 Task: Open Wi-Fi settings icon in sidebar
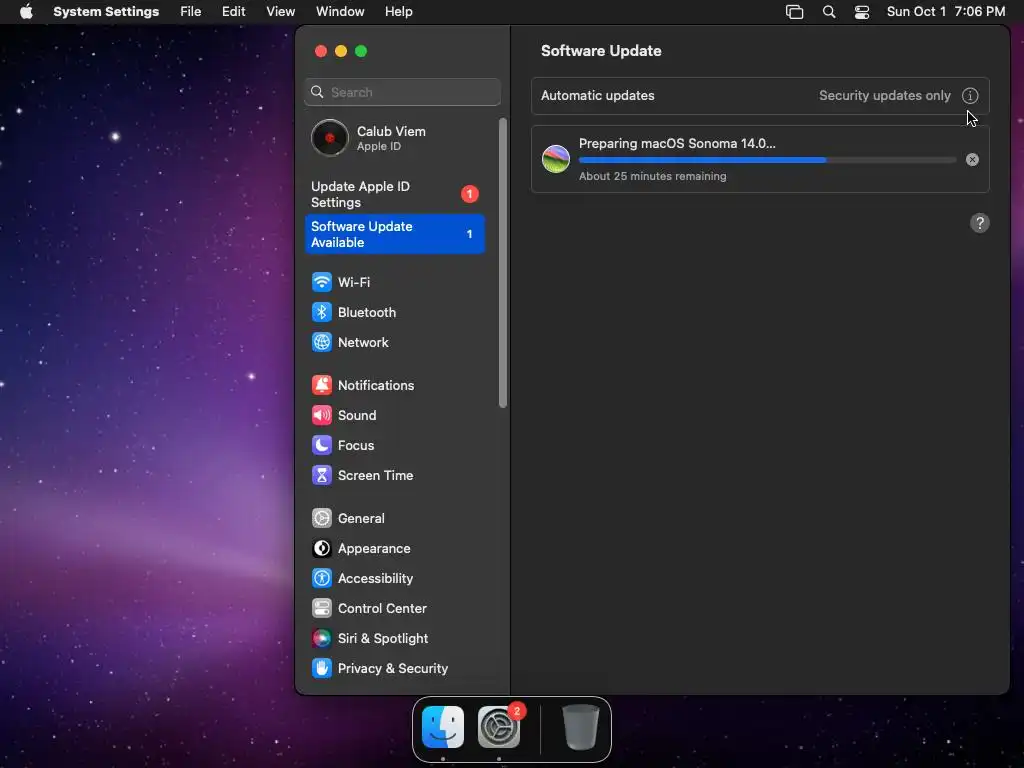point(321,282)
